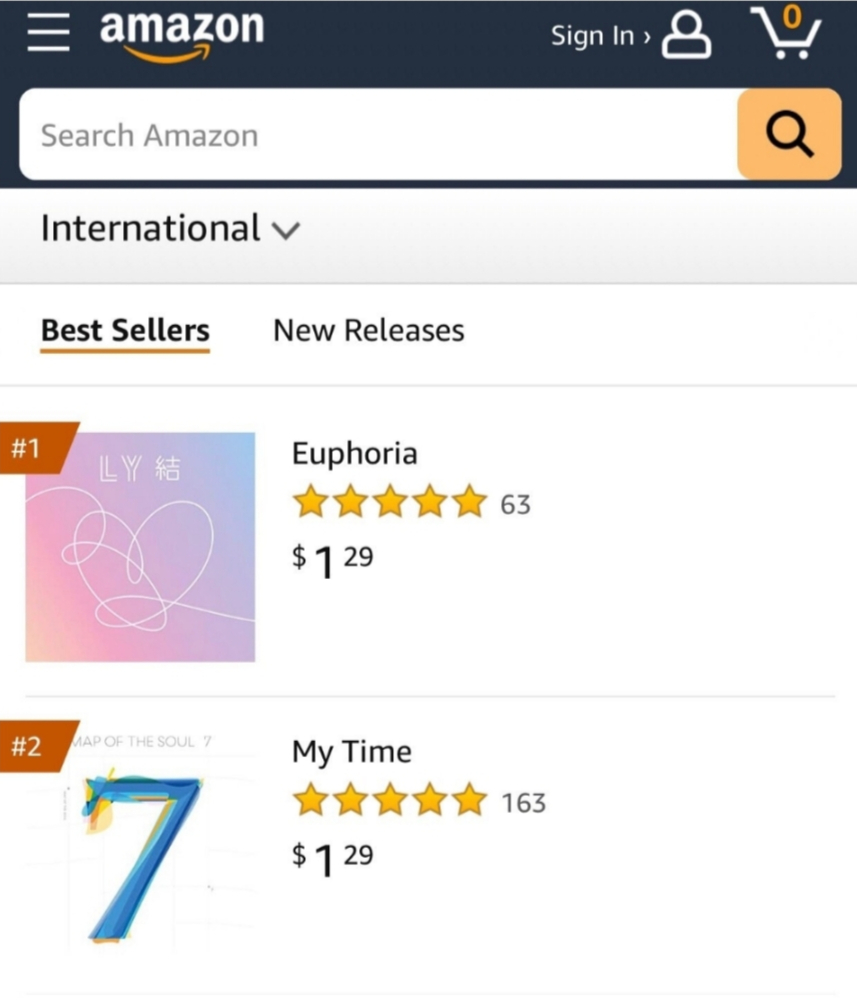Click the #1 rank badge

coord(28,448)
